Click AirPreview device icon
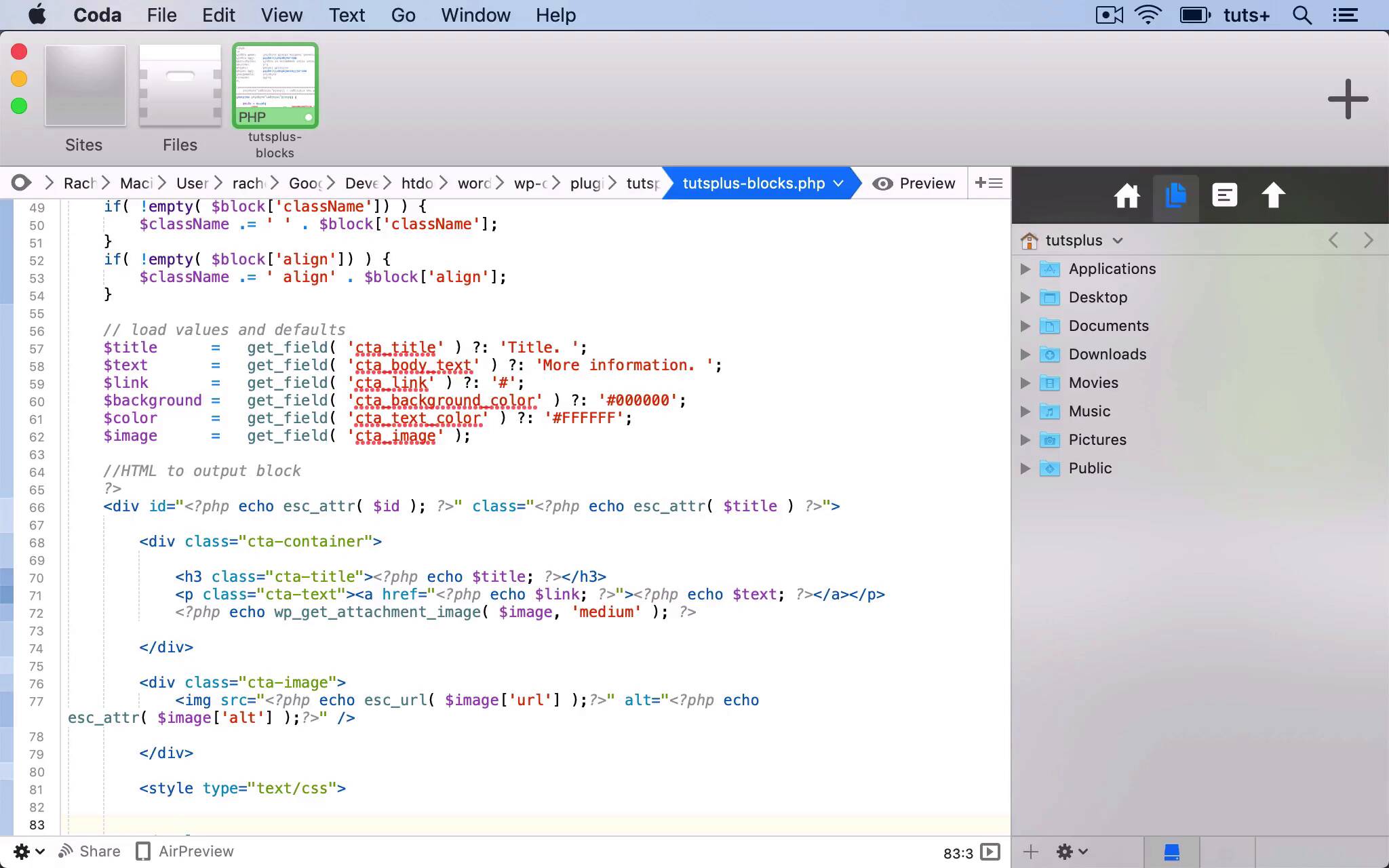This screenshot has width=1389, height=868. [143, 851]
